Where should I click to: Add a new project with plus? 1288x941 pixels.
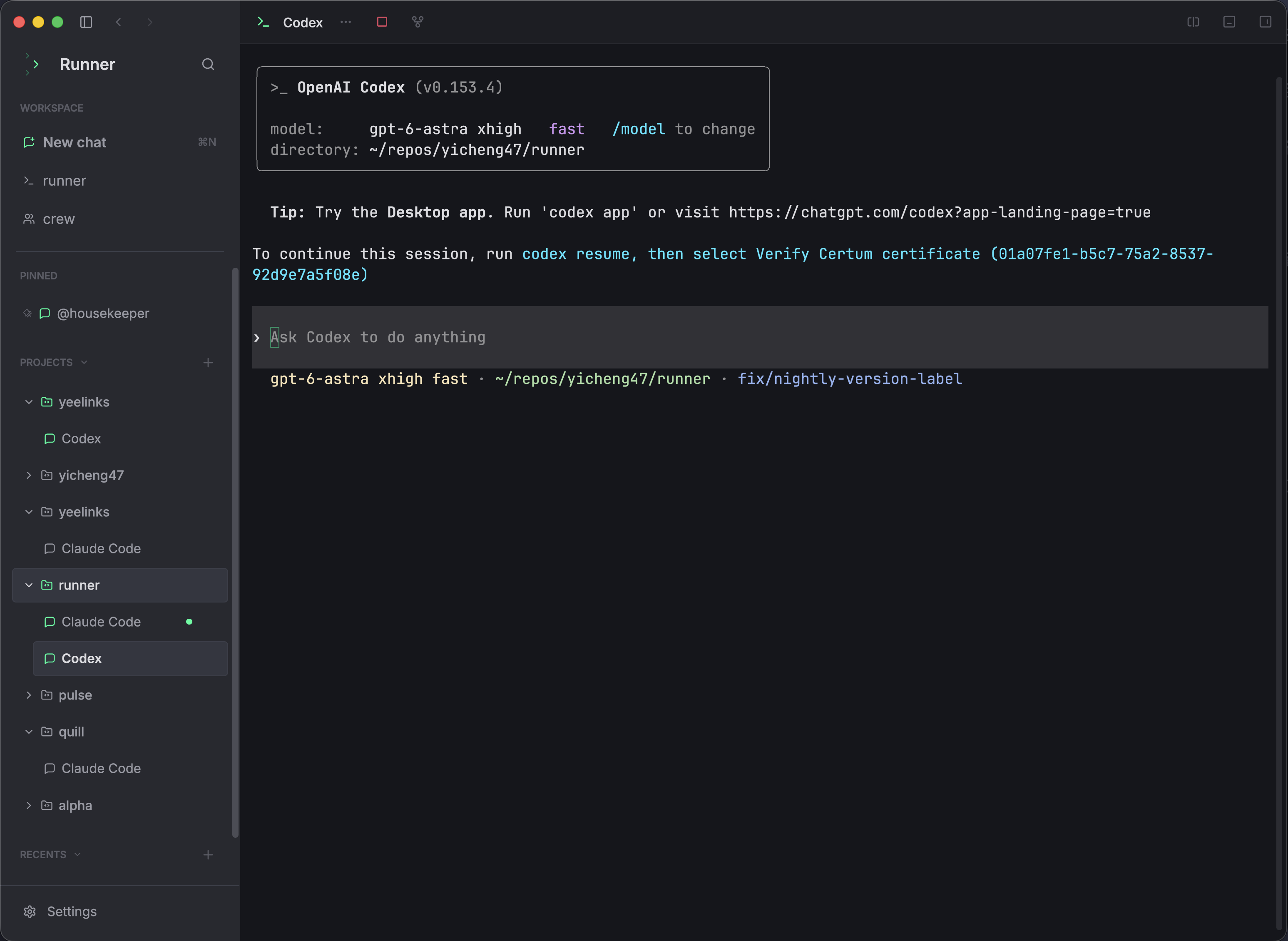pos(208,363)
